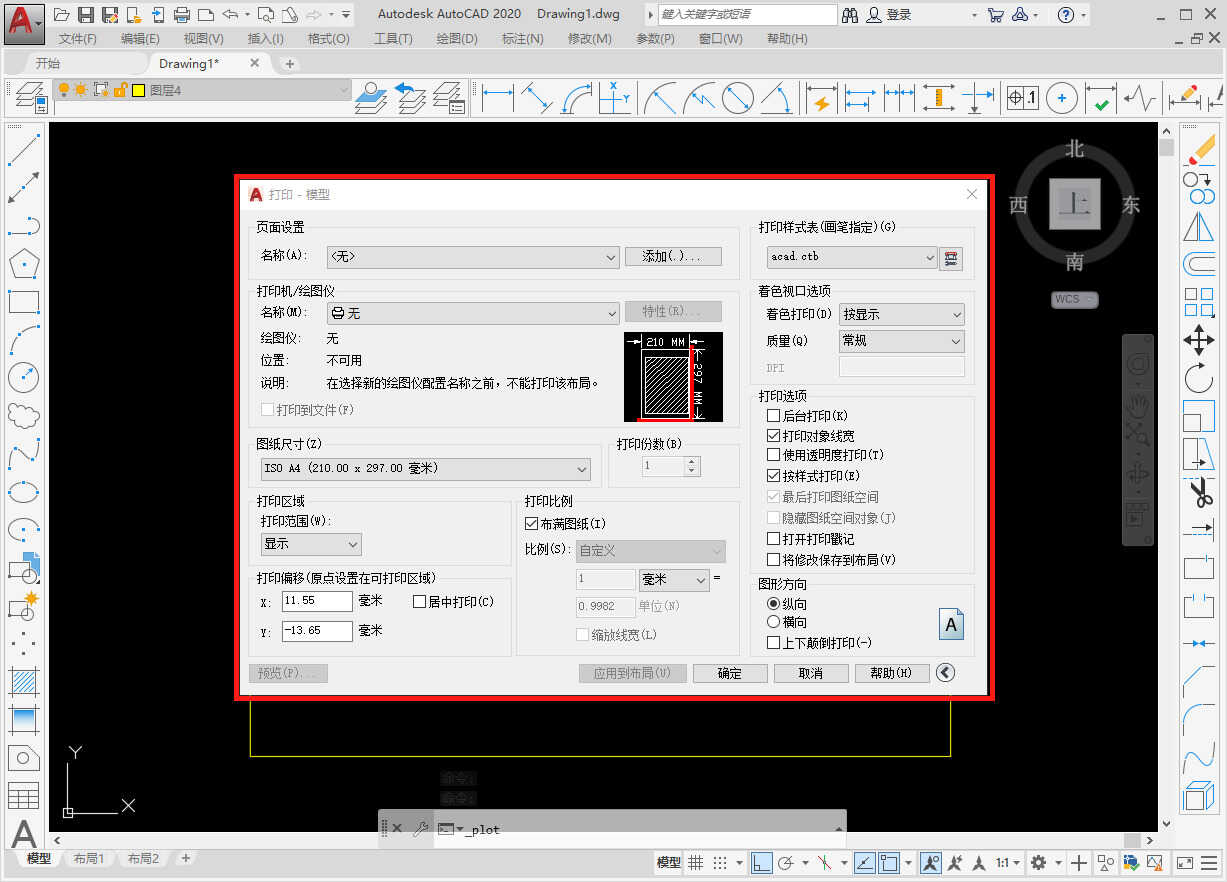Select the Line tool in left toolbar

click(x=23, y=149)
